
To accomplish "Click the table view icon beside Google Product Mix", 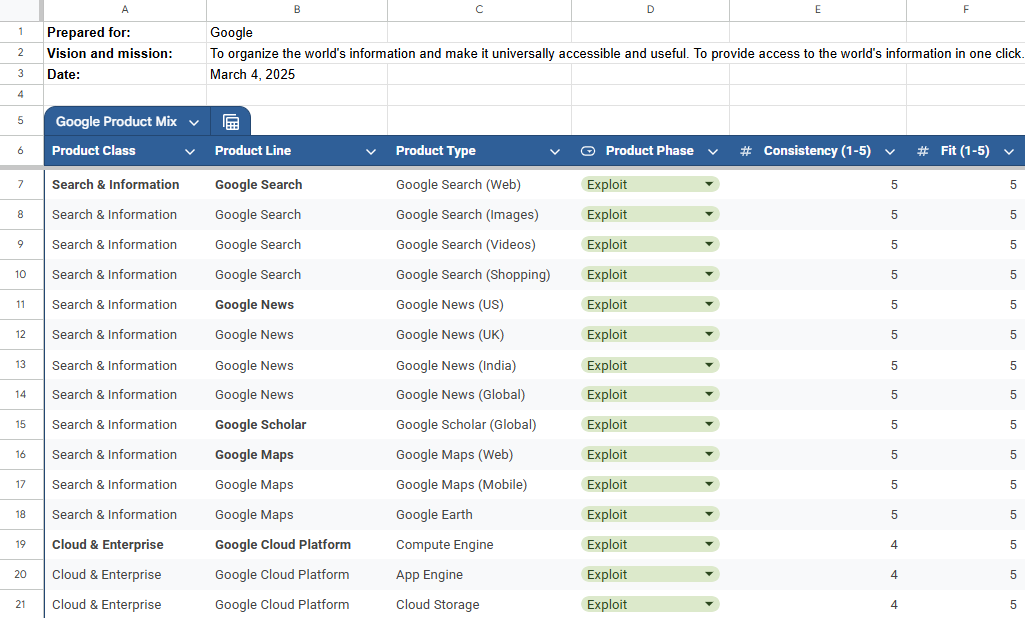I will pyautogui.click(x=231, y=122).
